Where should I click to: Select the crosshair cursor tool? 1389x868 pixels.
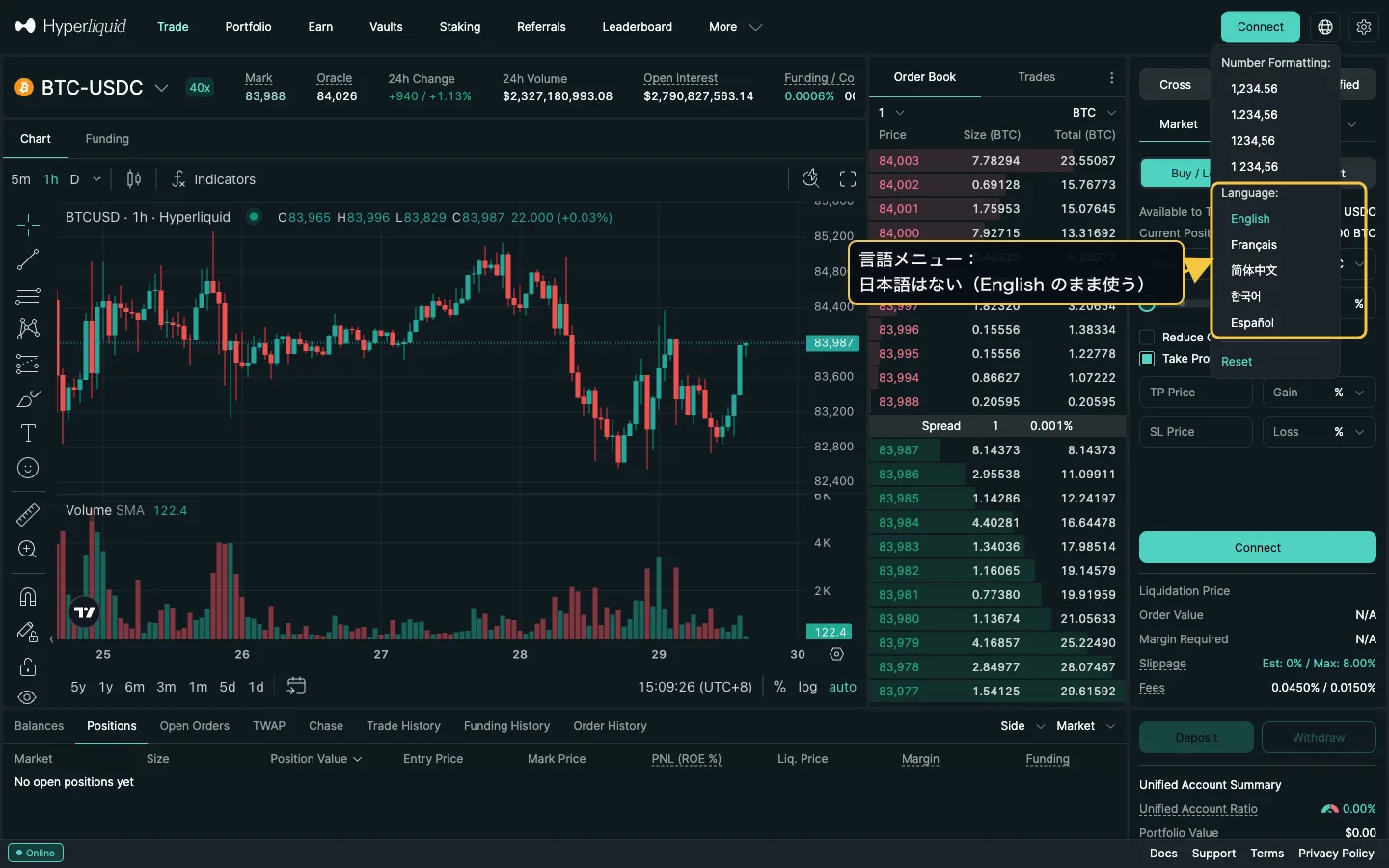[28, 225]
